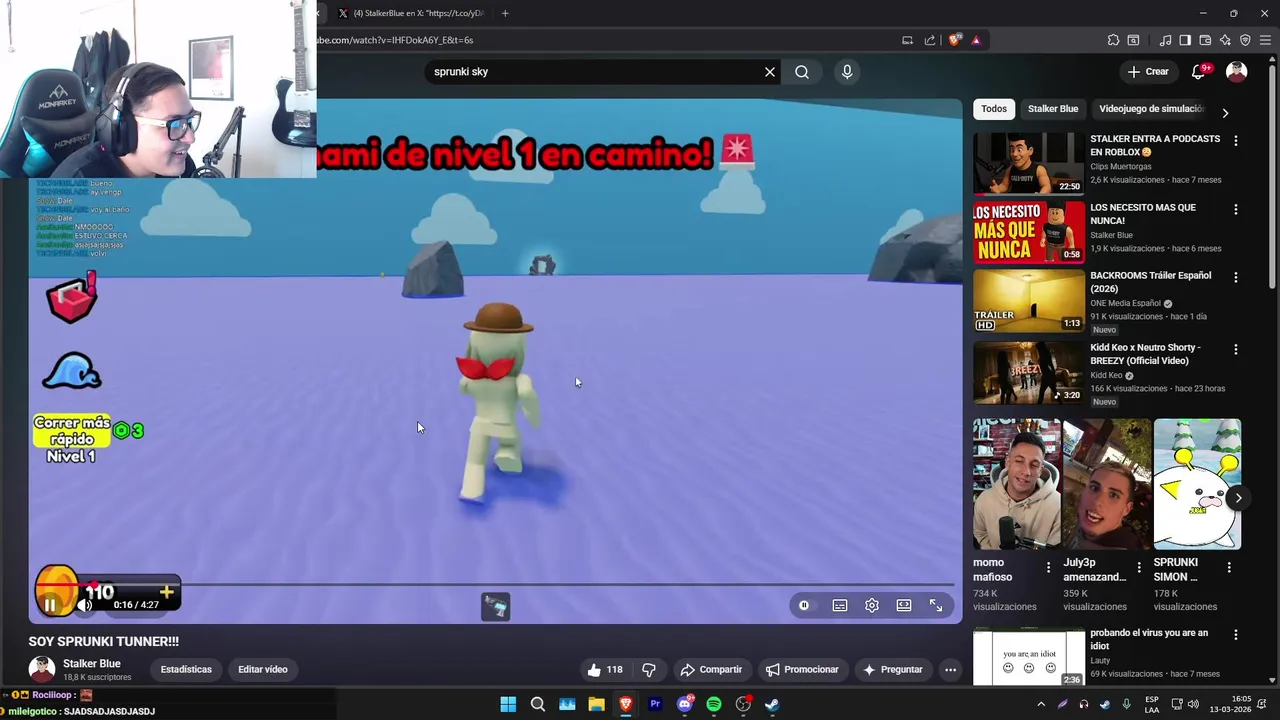This screenshot has height=720, width=1280.
Task: Open browser extensions puzzle icon
Action: click(1113, 40)
